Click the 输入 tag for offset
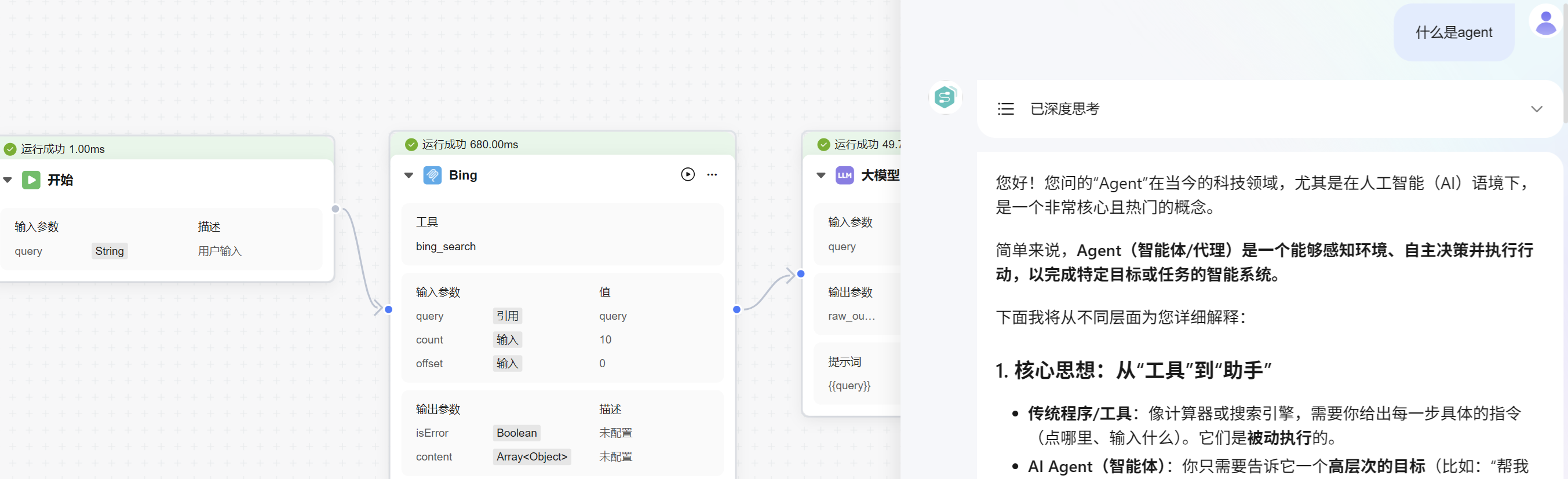1568x479 pixels. 507,363
